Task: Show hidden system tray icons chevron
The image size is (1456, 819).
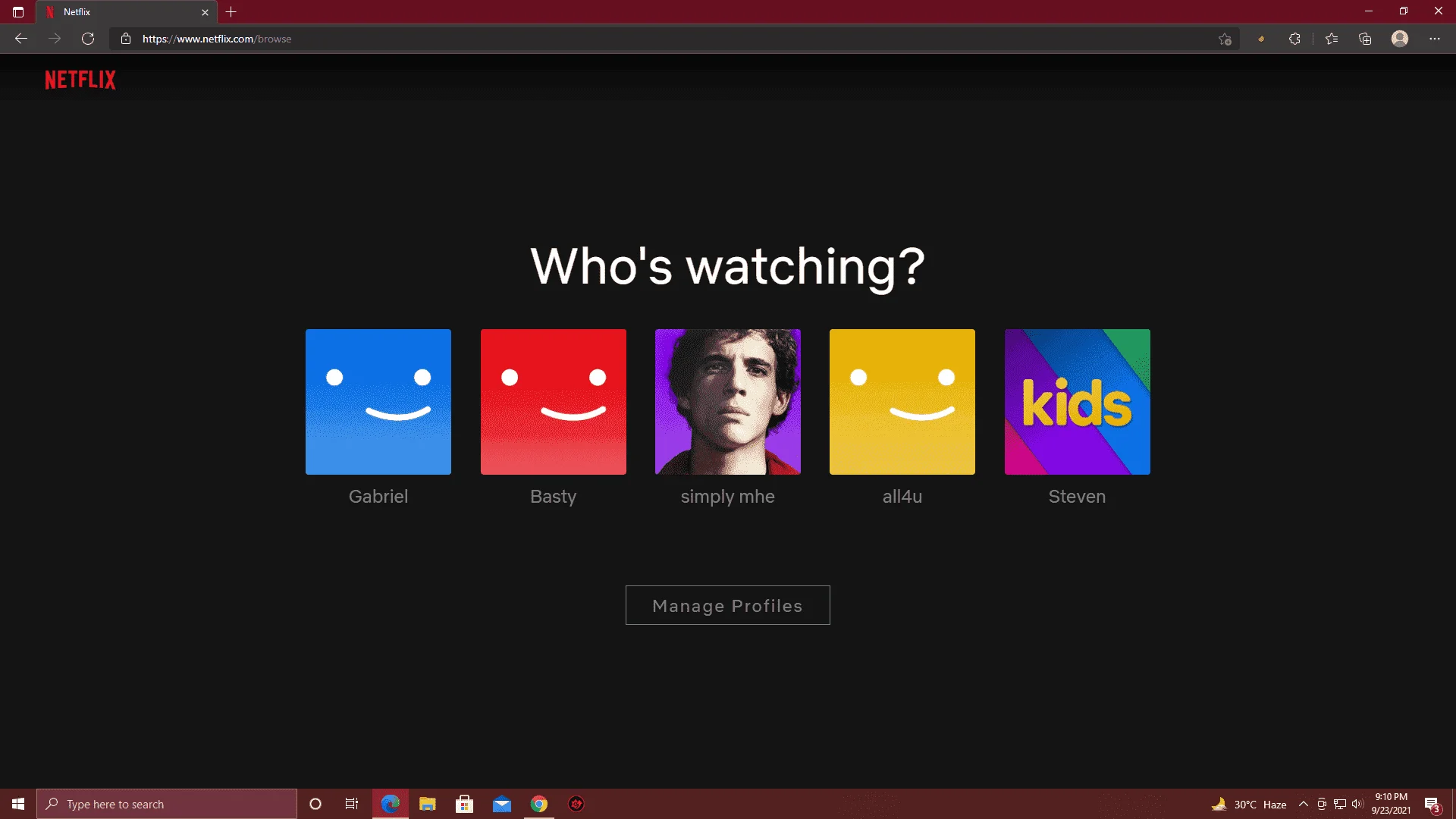Action: (x=1304, y=804)
